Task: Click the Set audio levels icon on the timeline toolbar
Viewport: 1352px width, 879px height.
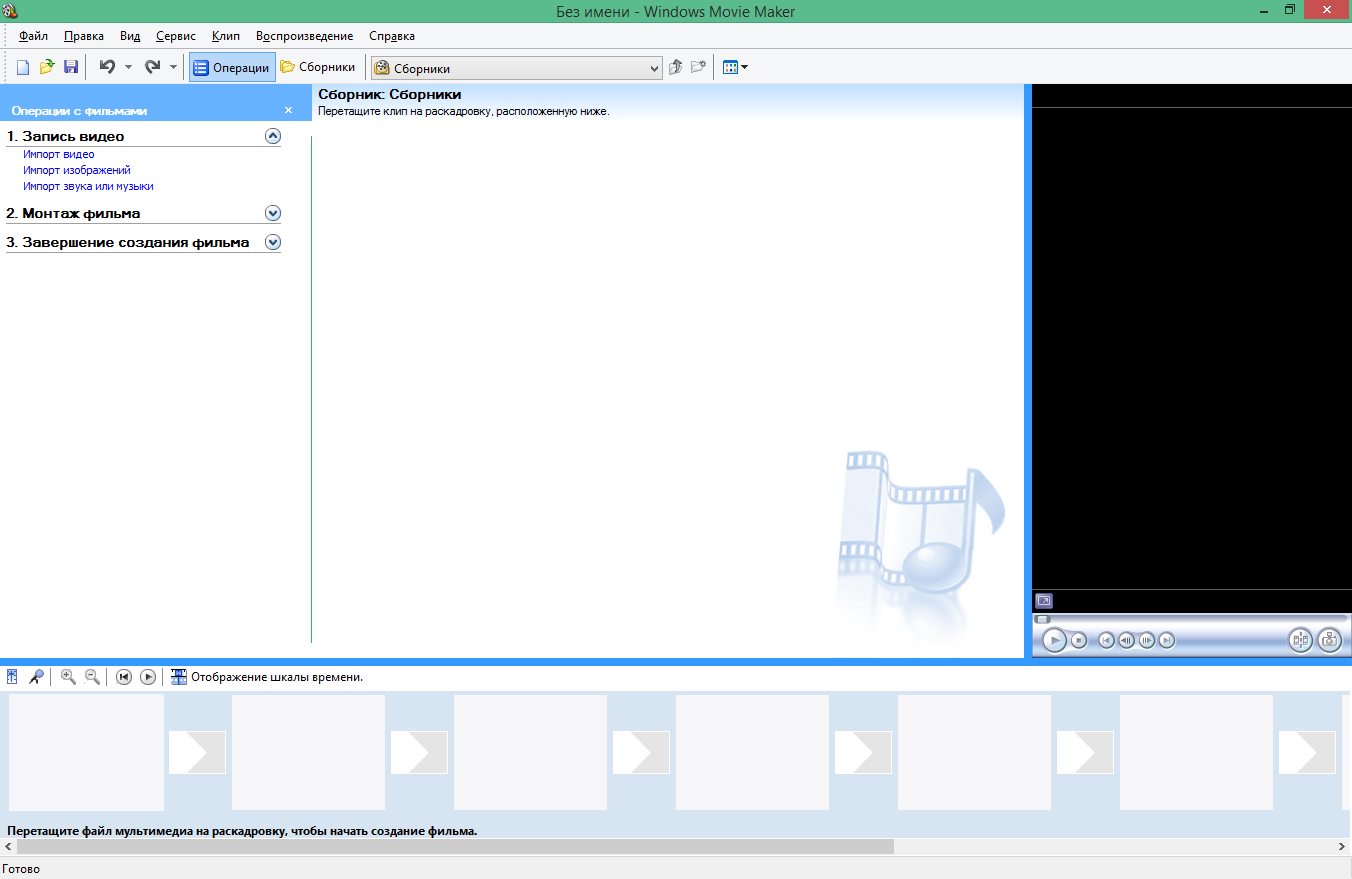Action: 11,677
